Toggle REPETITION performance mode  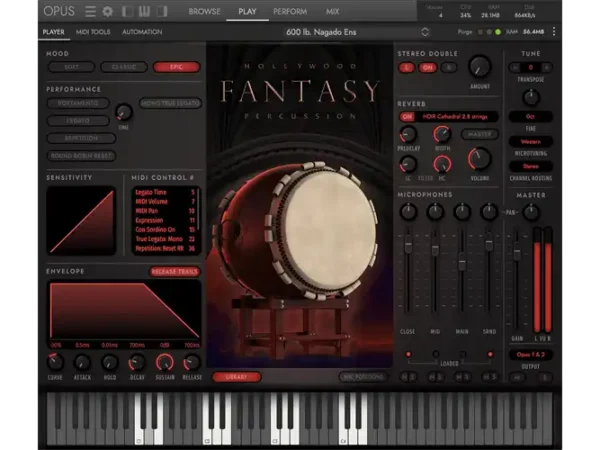[x=81, y=138]
